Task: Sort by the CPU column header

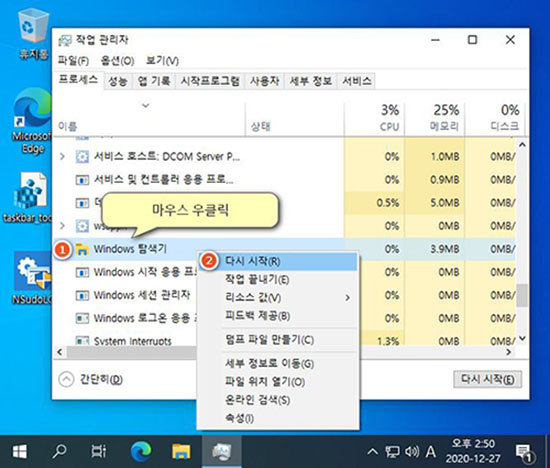Action: [x=374, y=119]
